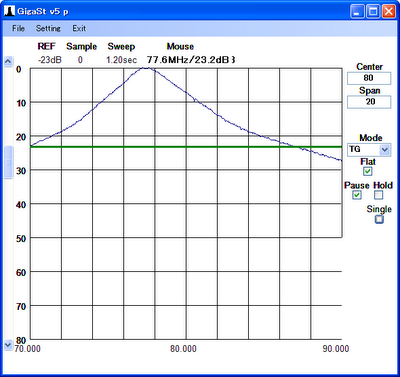Click the 90.000 stop frequency label
Viewport: 400px width, 377px height.
coord(336,349)
